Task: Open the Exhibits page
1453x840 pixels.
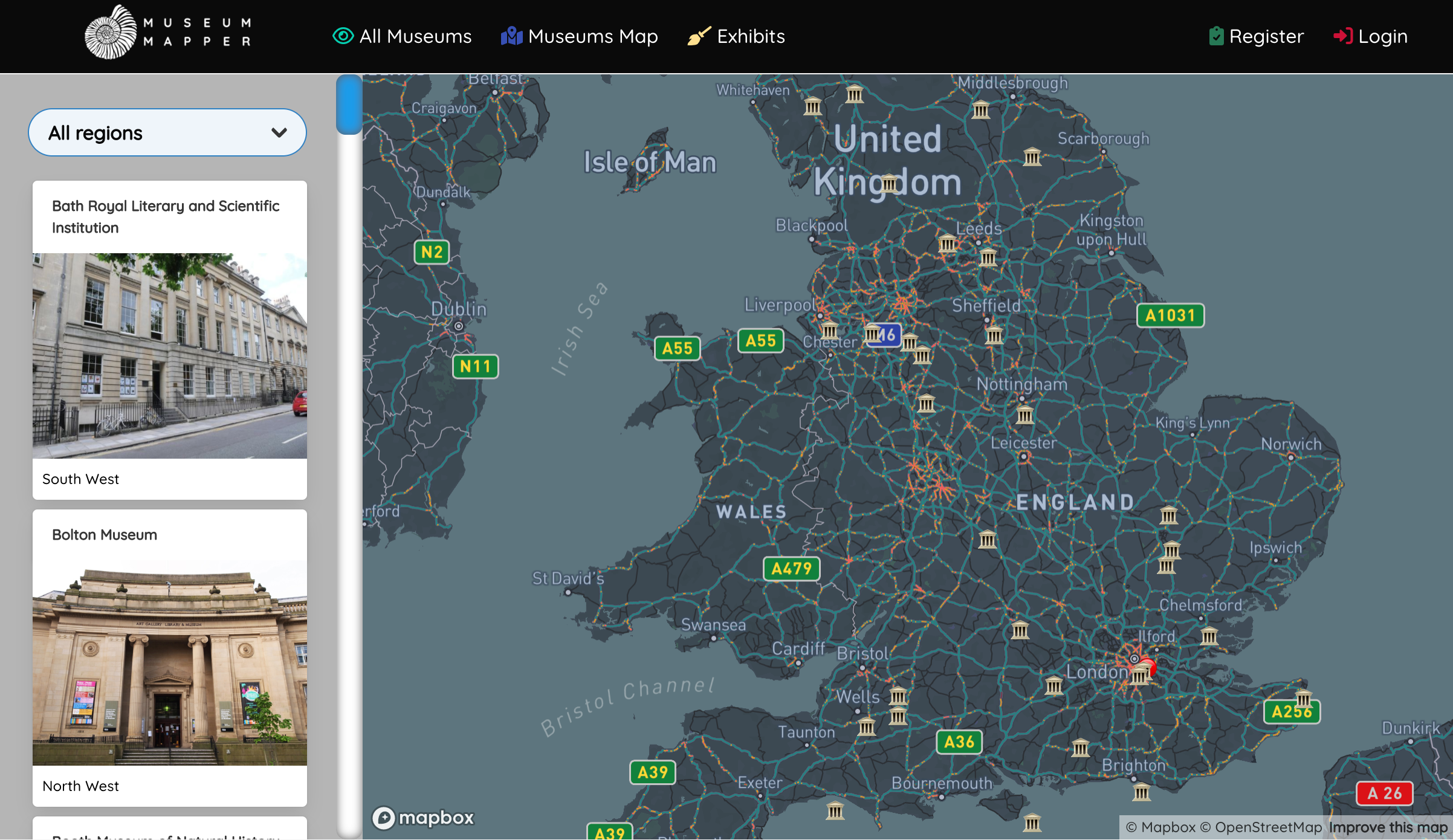Action: [736, 36]
